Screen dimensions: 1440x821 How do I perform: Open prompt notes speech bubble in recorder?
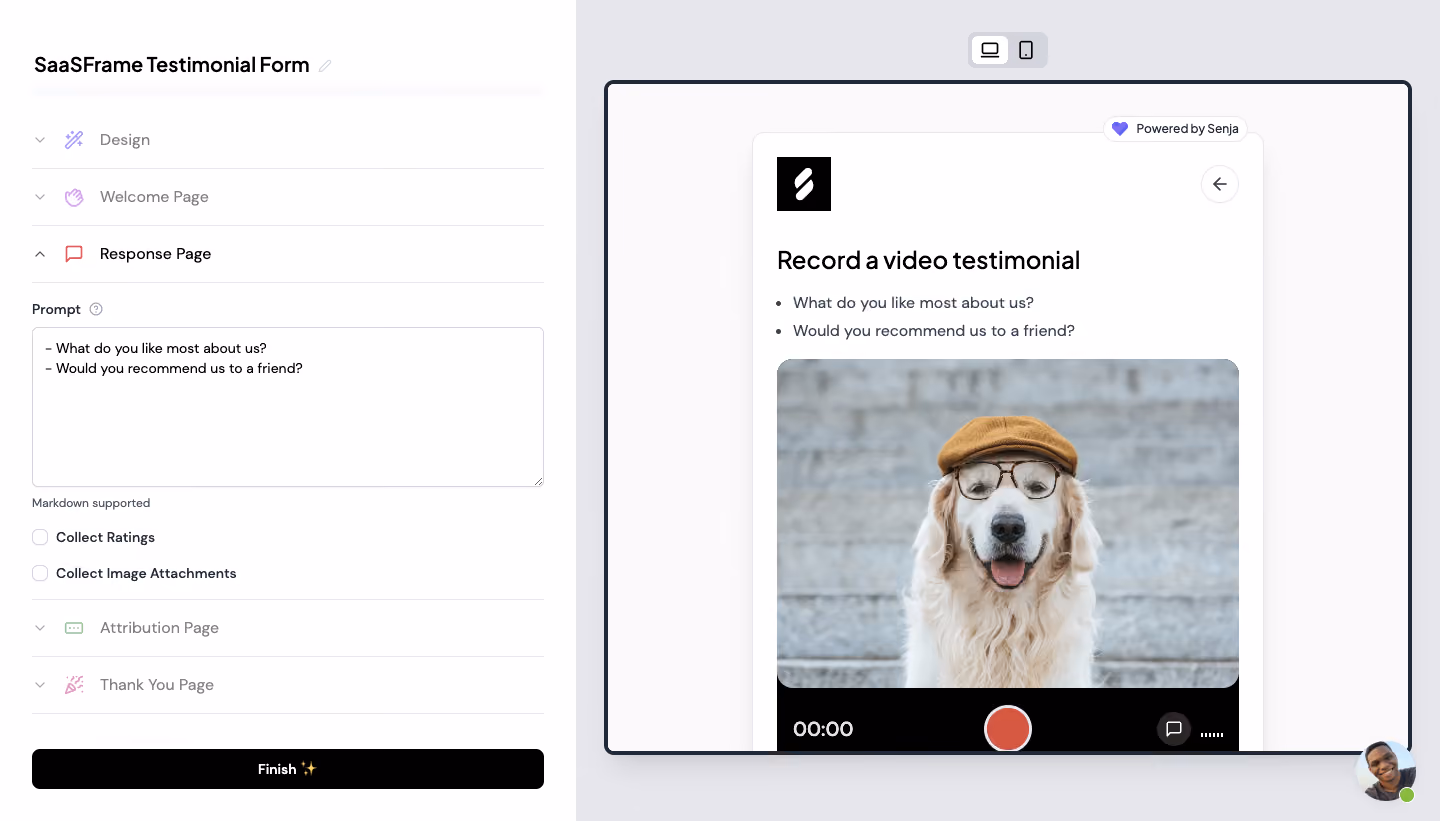point(1174,729)
